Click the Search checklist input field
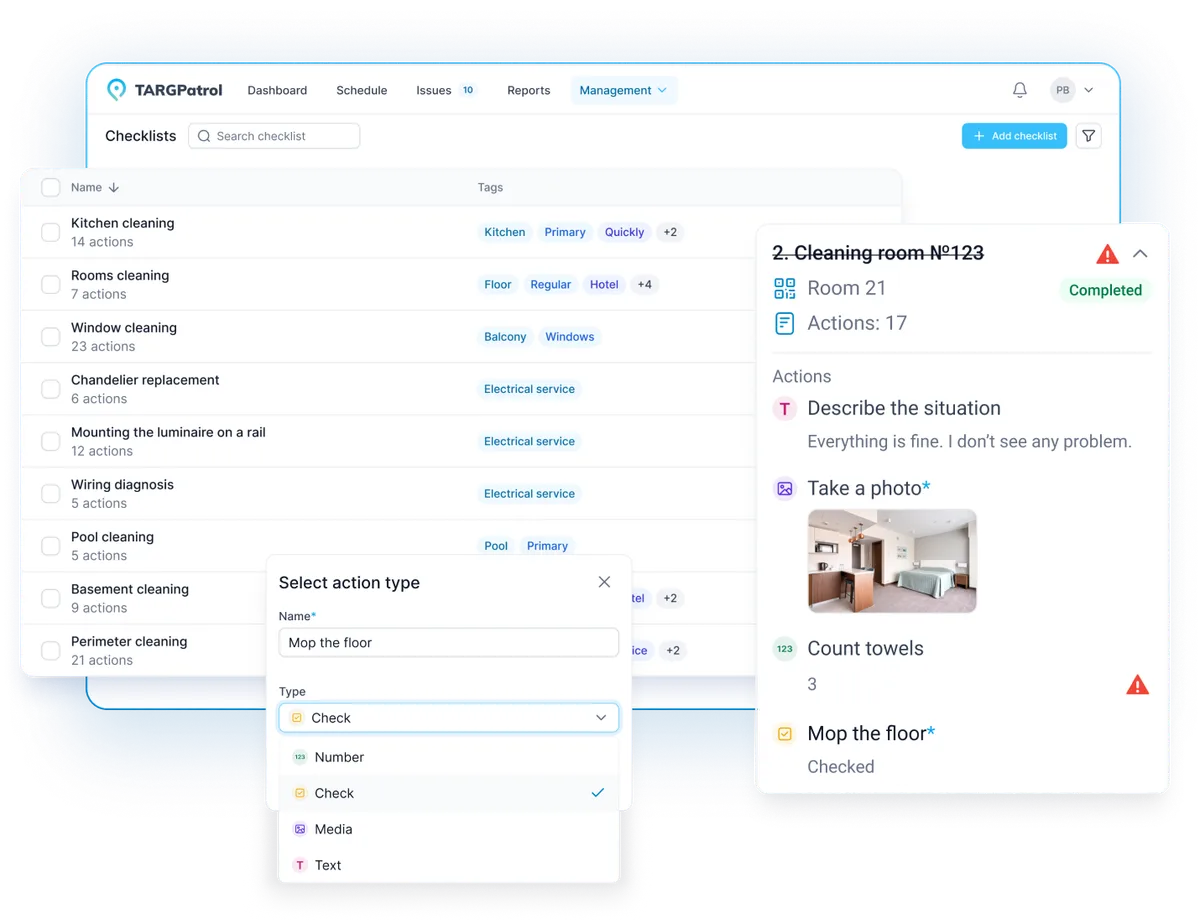1200x920 pixels. tap(274, 136)
